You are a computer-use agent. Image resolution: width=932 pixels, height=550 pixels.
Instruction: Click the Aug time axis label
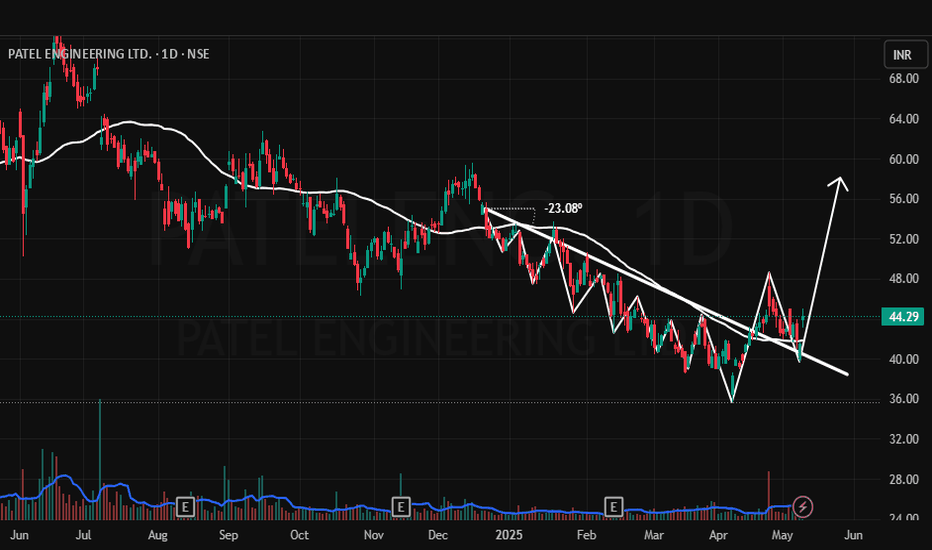click(x=158, y=535)
